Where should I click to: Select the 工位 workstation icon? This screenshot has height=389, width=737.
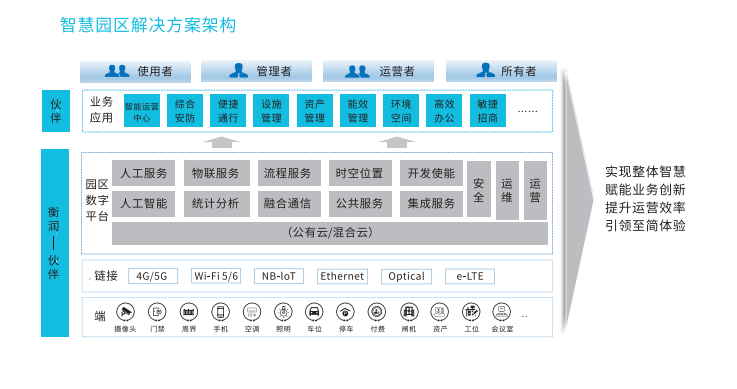pos(471,312)
